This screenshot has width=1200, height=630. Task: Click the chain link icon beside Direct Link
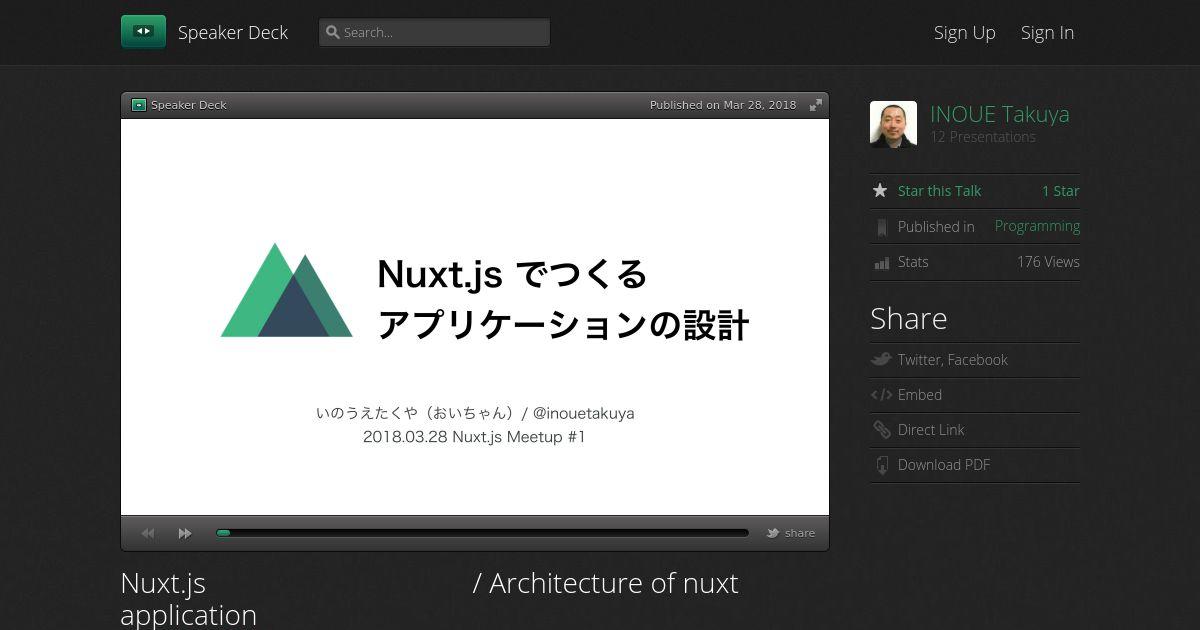(881, 430)
